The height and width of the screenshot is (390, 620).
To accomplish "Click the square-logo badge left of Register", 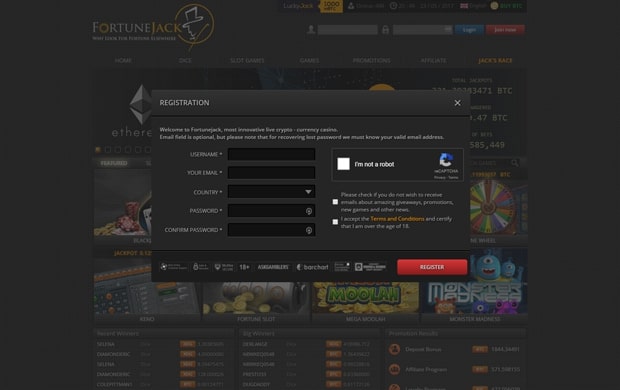I will click(x=370, y=267).
